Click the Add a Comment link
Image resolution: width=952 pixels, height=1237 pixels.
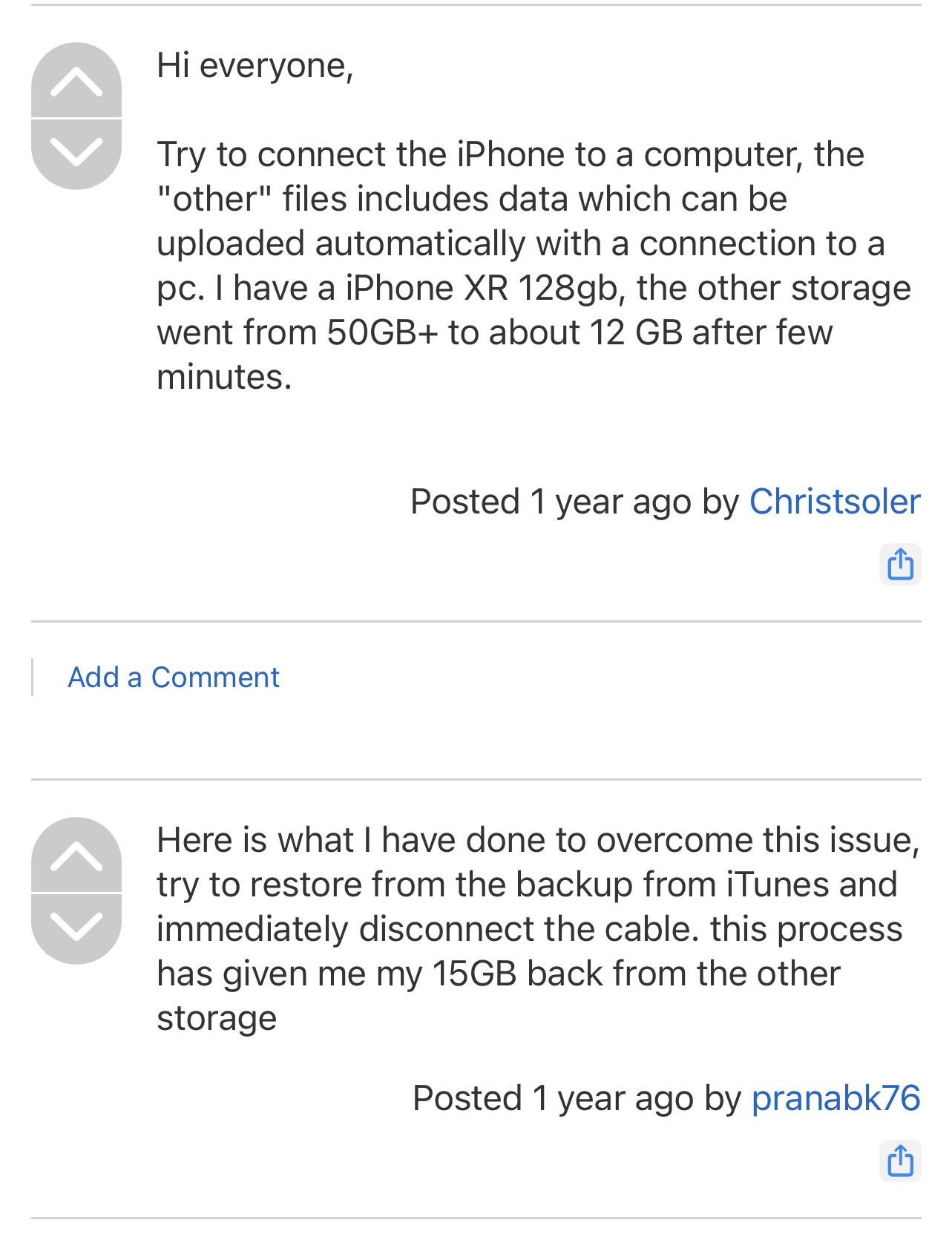pyautogui.click(x=174, y=677)
